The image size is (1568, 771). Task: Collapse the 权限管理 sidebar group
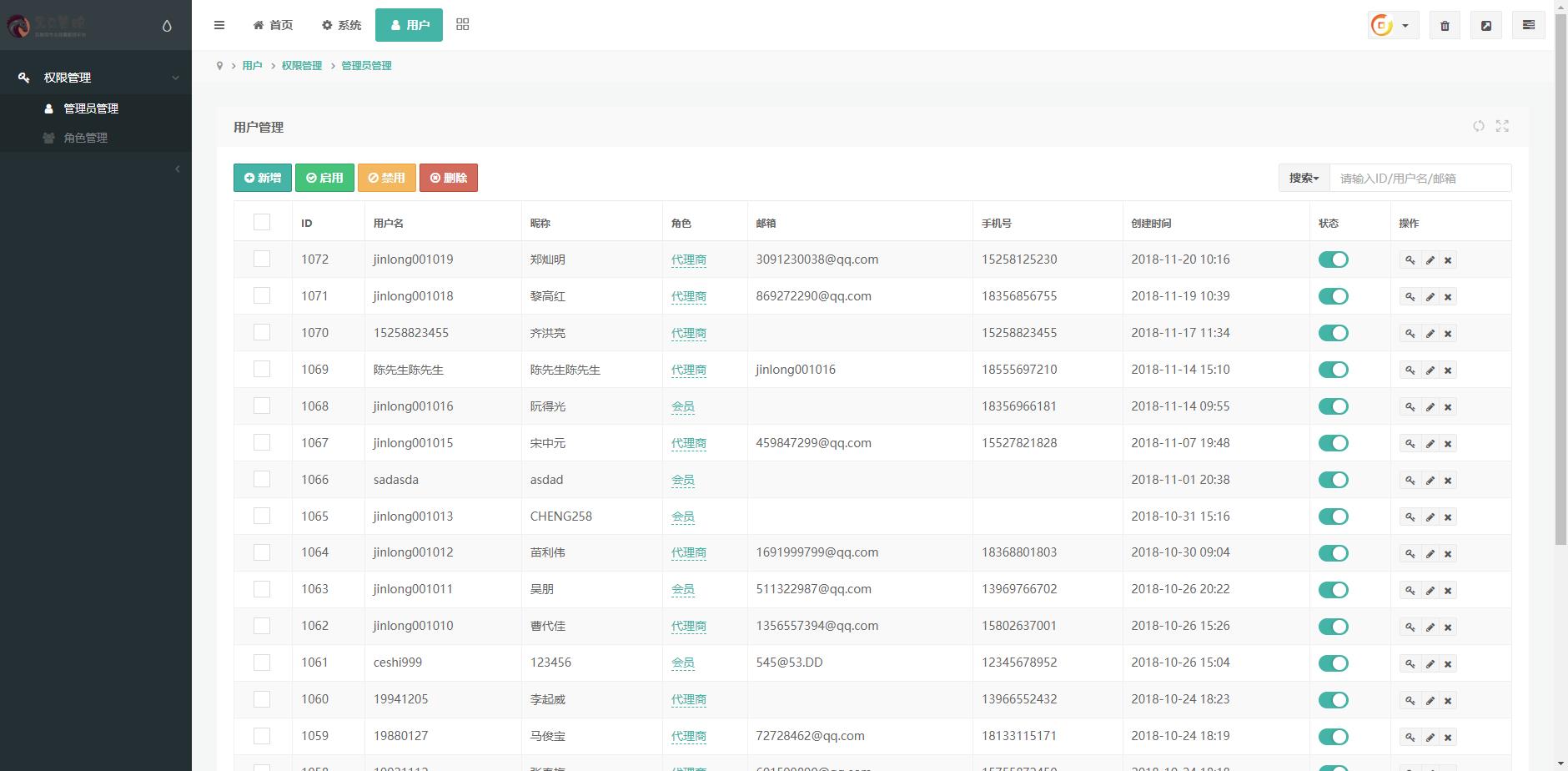96,78
